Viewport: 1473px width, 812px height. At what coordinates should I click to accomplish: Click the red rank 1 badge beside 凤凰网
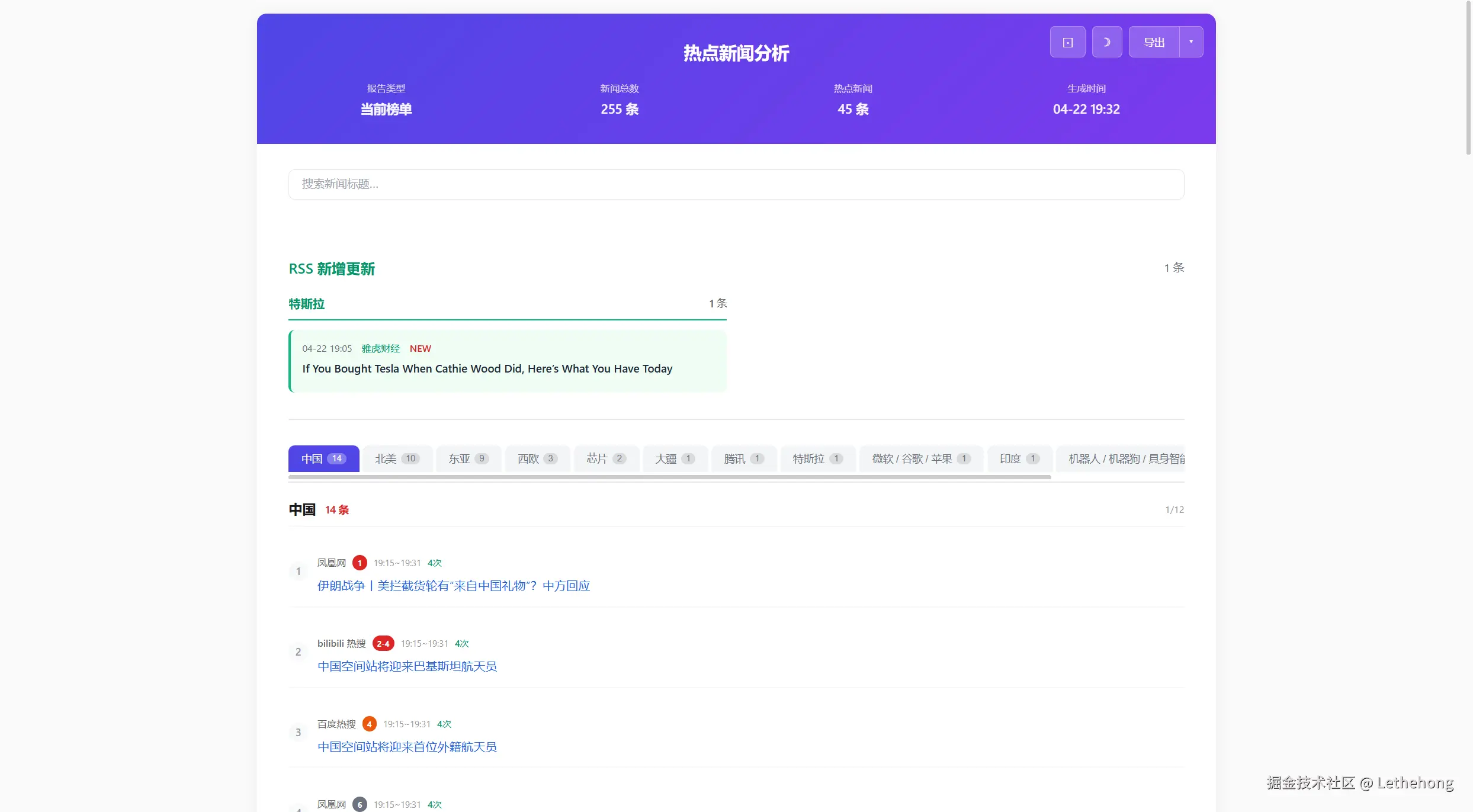pyautogui.click(x=360, y=563)
